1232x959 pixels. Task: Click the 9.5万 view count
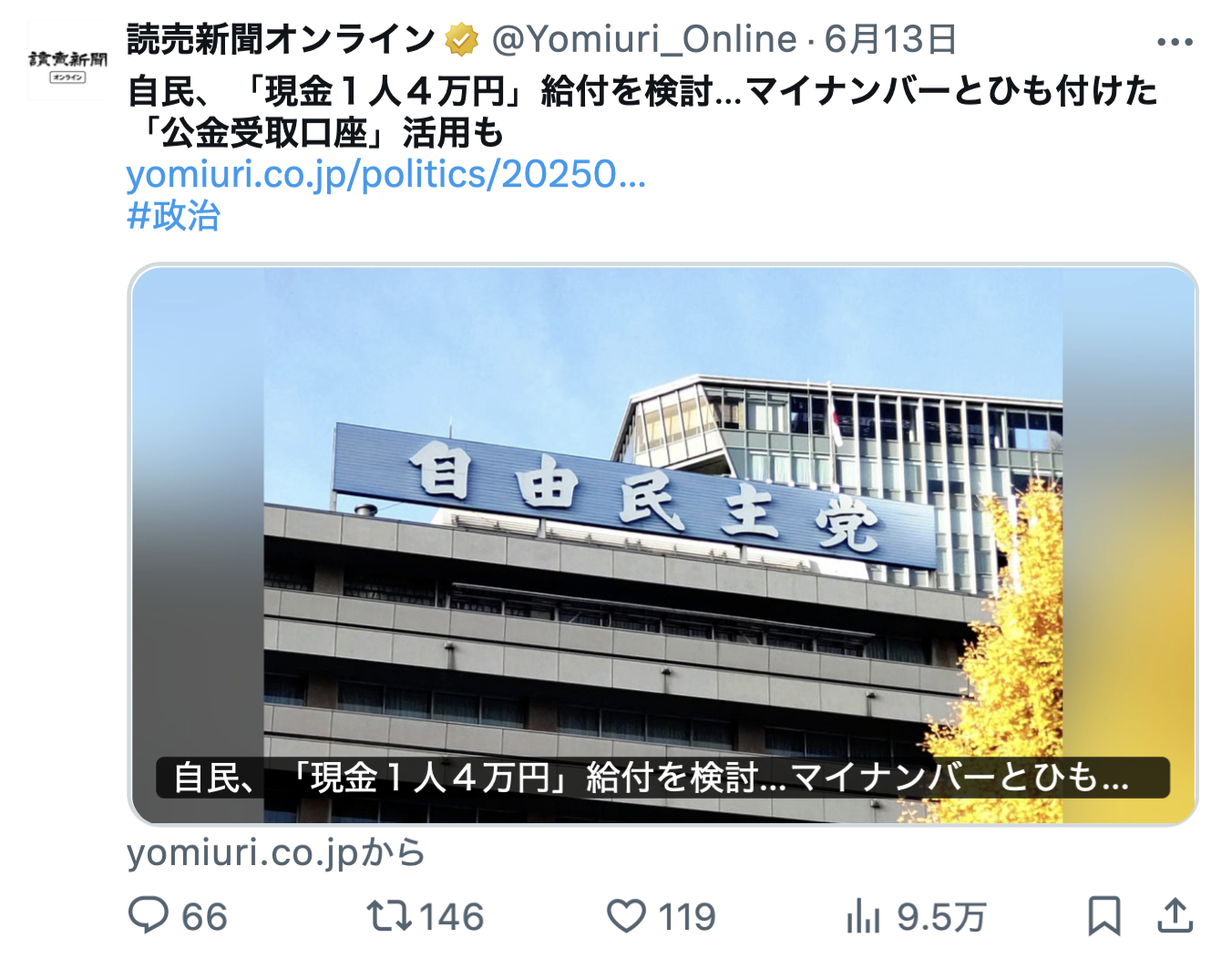pos(941,917)
